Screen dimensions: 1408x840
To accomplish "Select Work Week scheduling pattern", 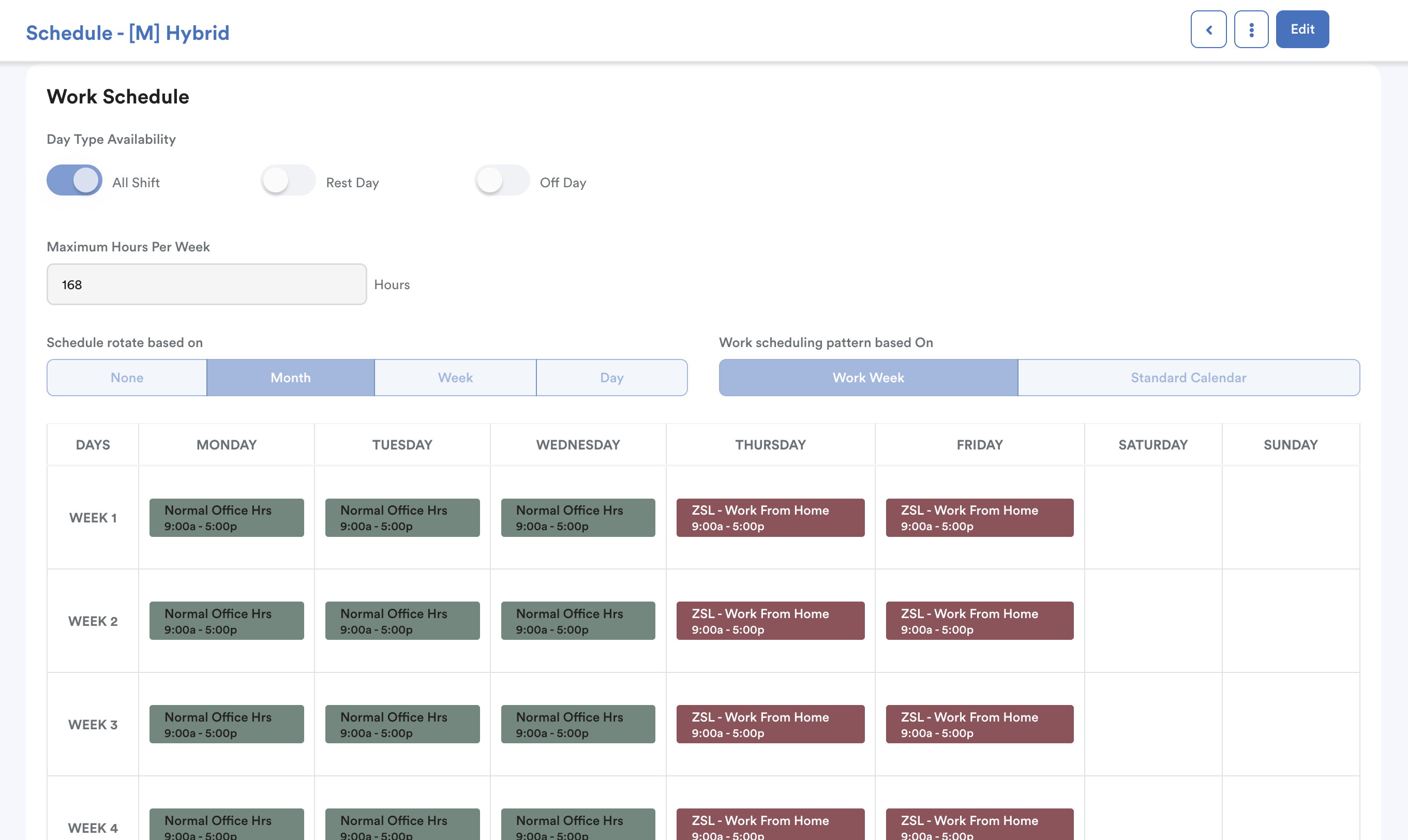I will click(868, 378).
